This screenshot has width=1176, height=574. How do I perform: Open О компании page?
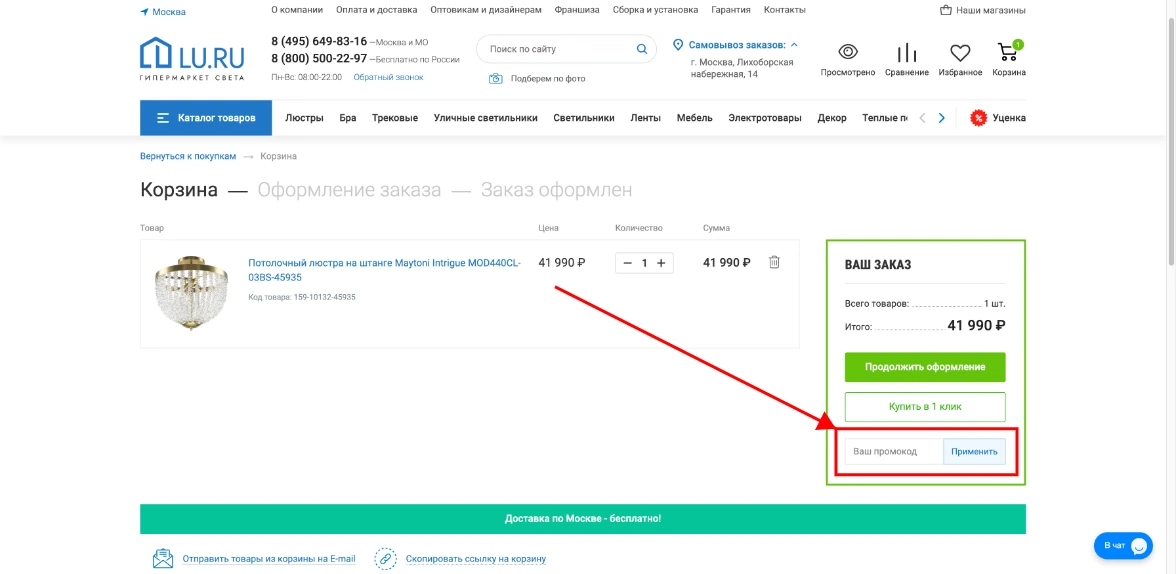297,10
